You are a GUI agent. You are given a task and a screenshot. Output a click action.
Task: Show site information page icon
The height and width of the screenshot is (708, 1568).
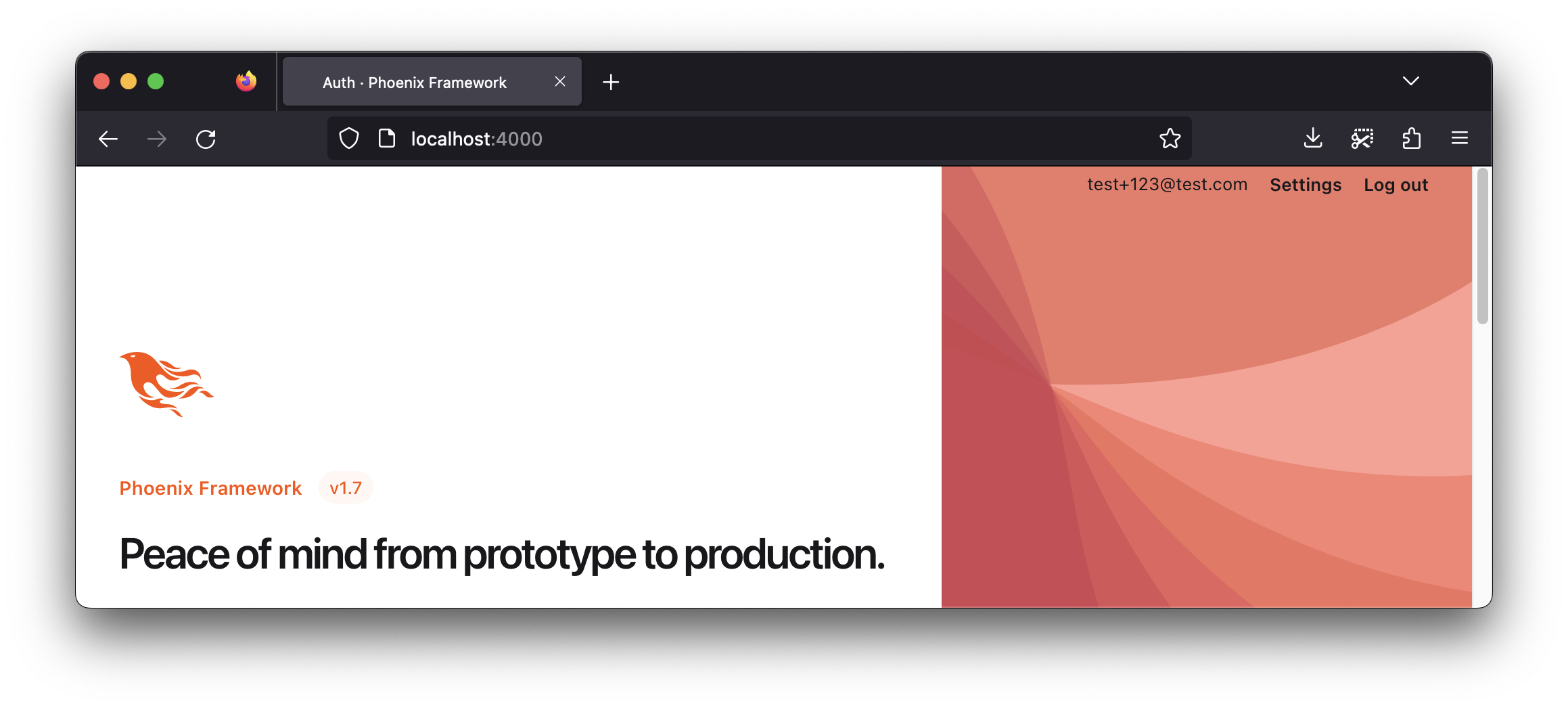coord(387,139)
